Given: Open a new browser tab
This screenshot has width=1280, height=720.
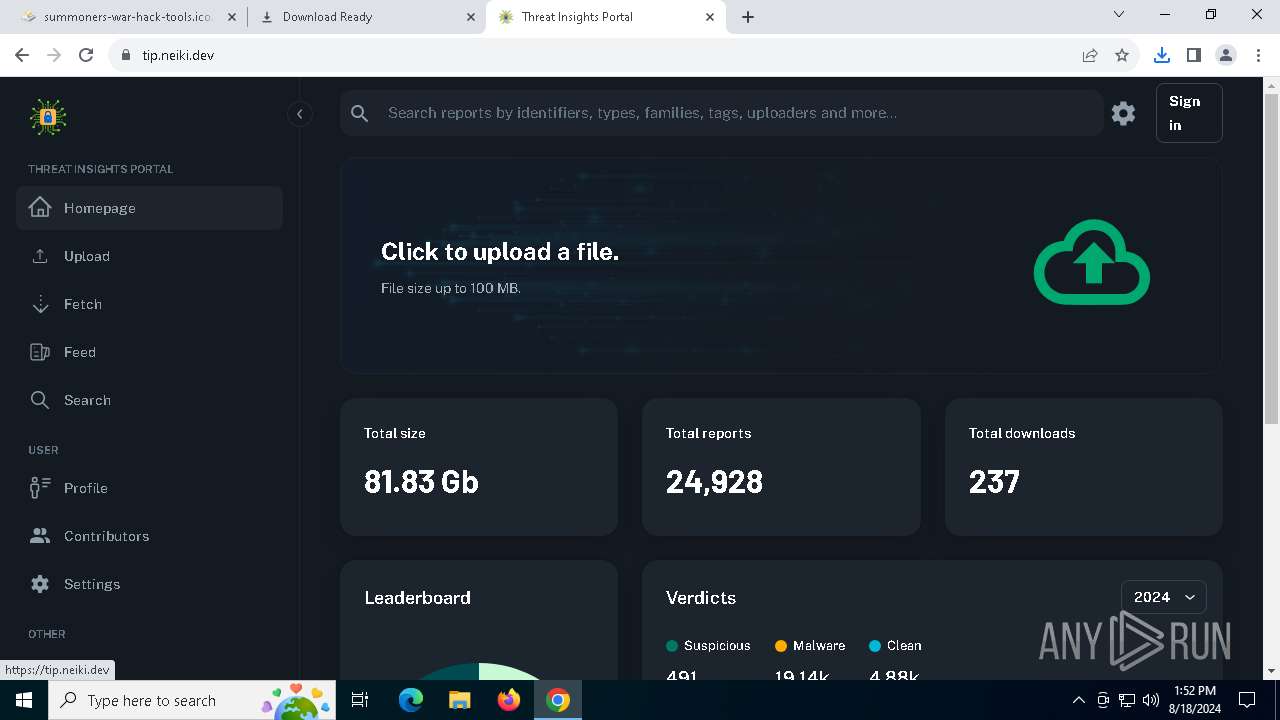Looking at the screenshot, I should [748, 17].
